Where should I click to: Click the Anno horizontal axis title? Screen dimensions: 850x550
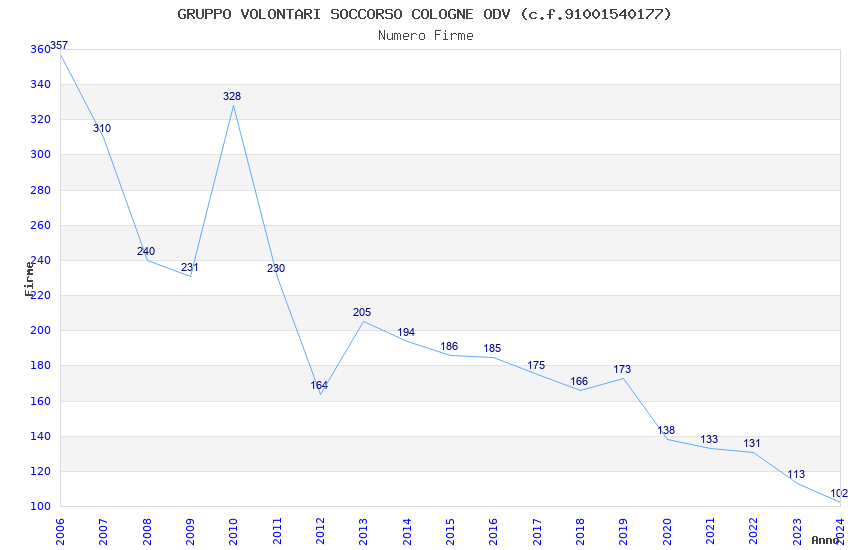point(825,540)
